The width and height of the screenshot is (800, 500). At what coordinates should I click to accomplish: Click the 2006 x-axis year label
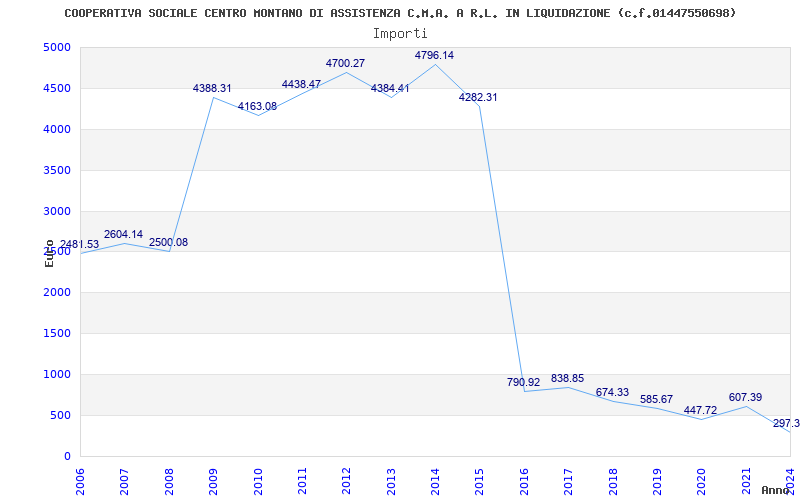[80, 481]
